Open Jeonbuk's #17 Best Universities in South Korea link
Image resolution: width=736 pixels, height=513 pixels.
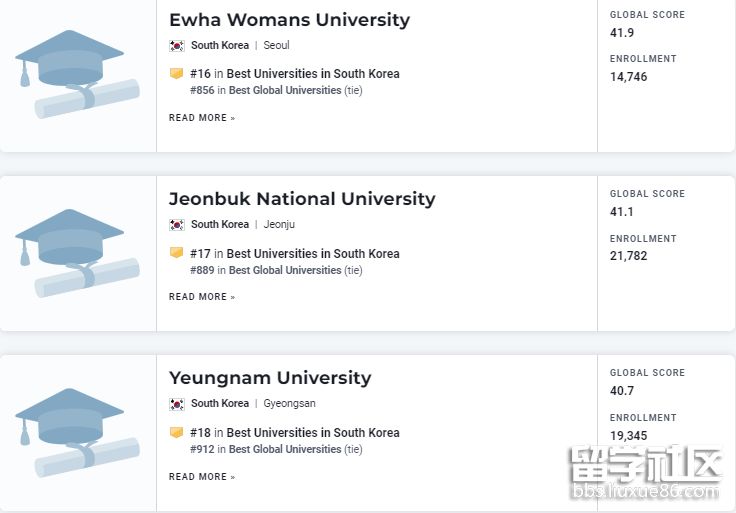[312, 254]
